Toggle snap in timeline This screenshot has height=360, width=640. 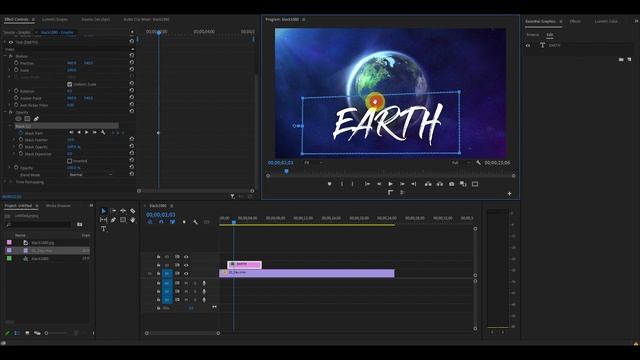(161, 222)
